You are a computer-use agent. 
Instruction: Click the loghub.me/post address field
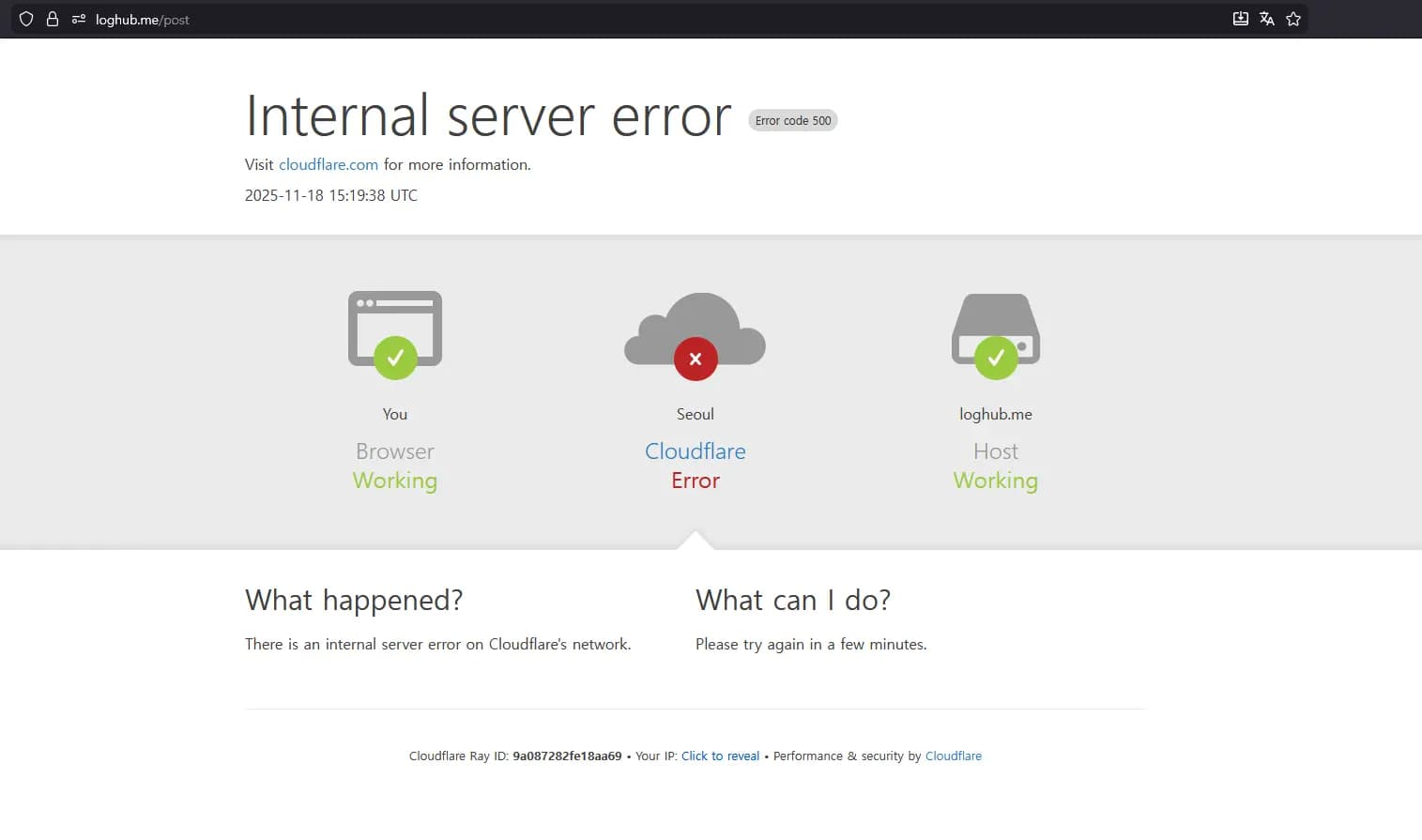click(x=143, y=20)
